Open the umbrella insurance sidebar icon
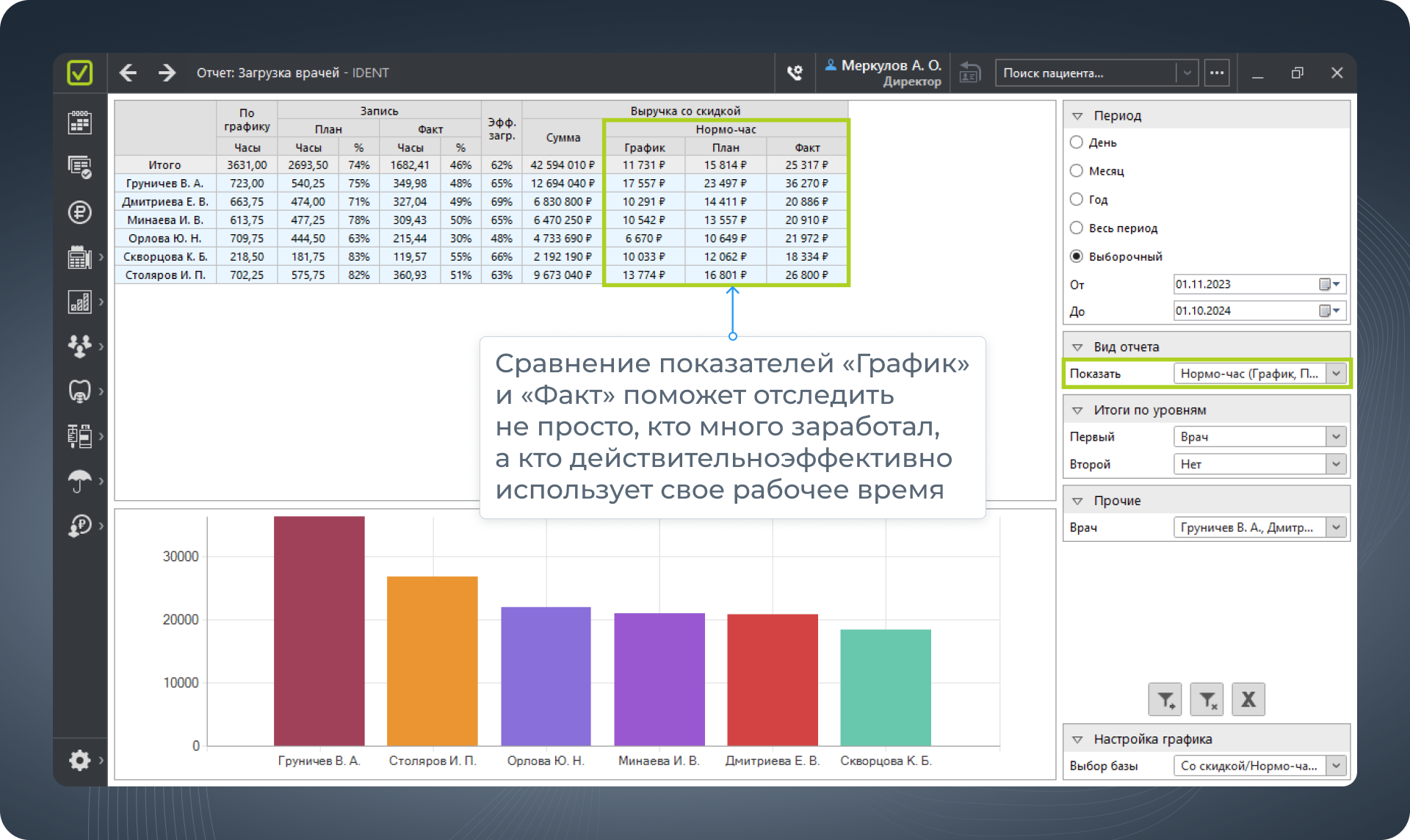The image size is (1410, 840). [79, 481]
